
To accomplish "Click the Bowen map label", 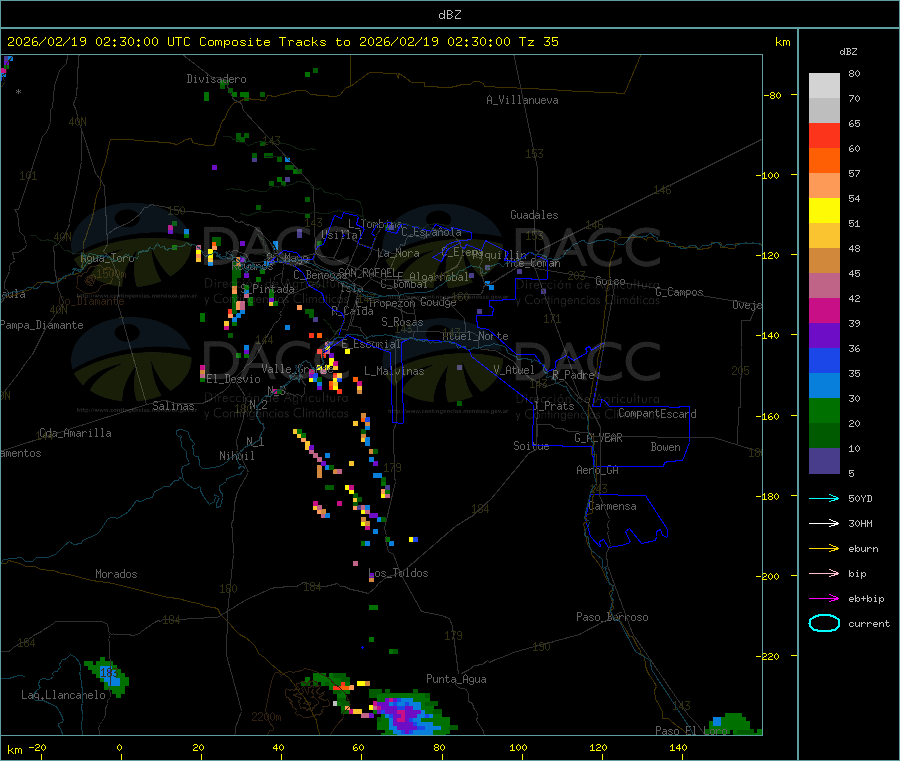I will (x=666, y=447).
